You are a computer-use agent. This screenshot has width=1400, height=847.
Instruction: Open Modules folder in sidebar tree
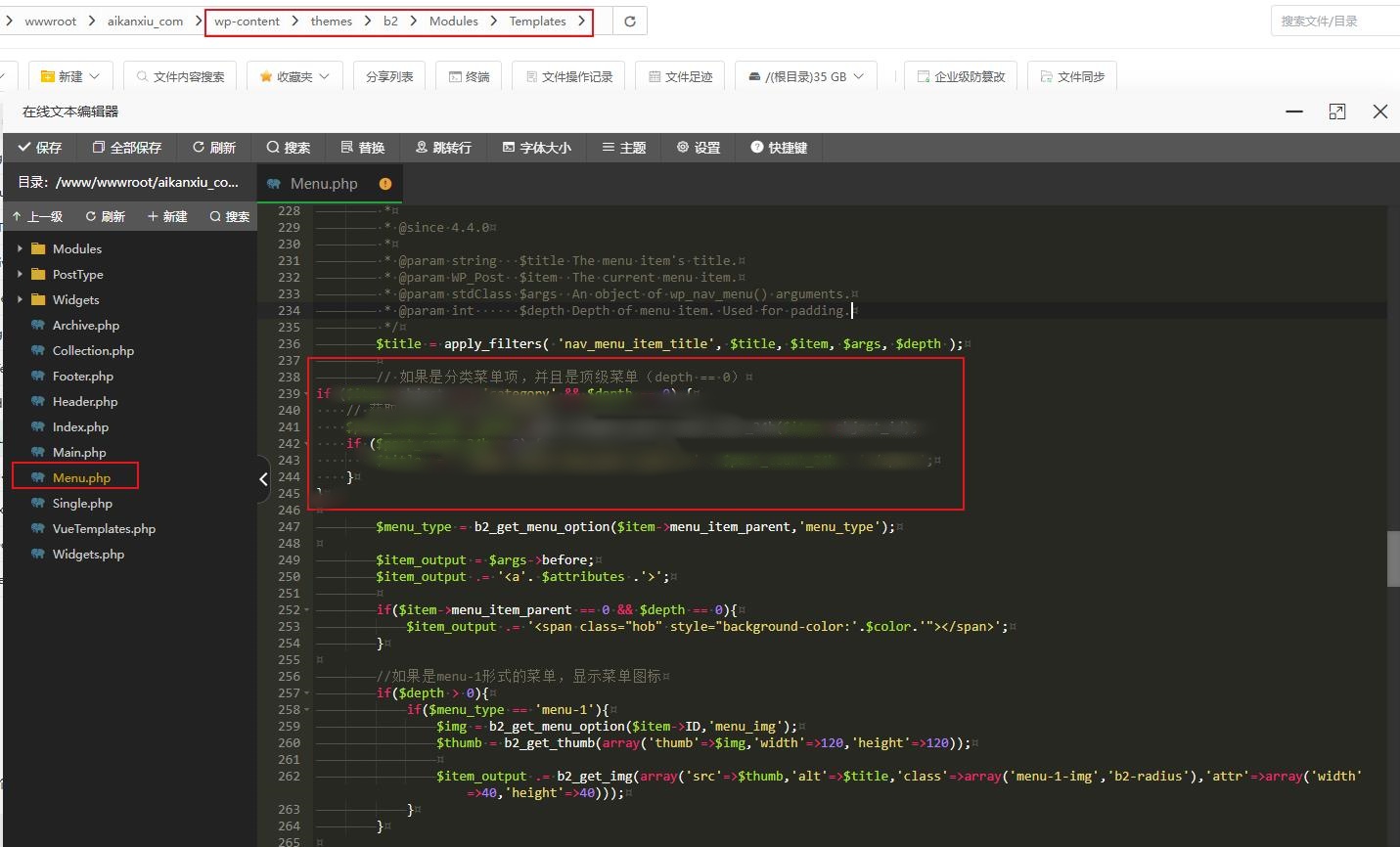pos(76,248)
